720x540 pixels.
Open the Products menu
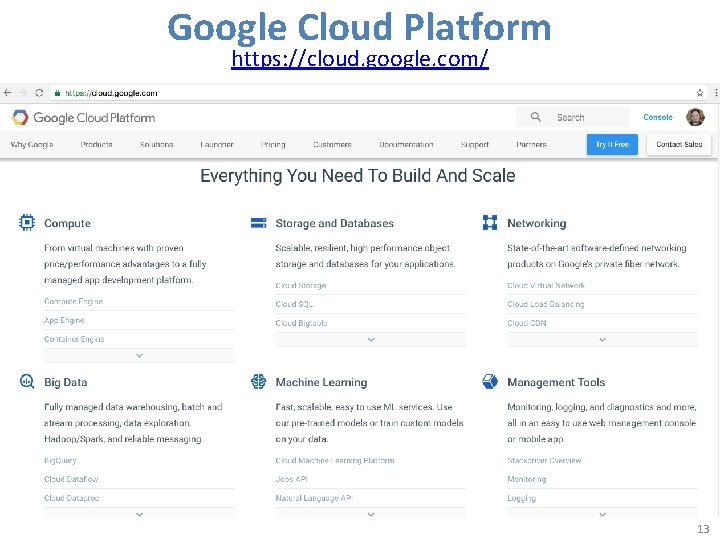(x=96, y=144)
